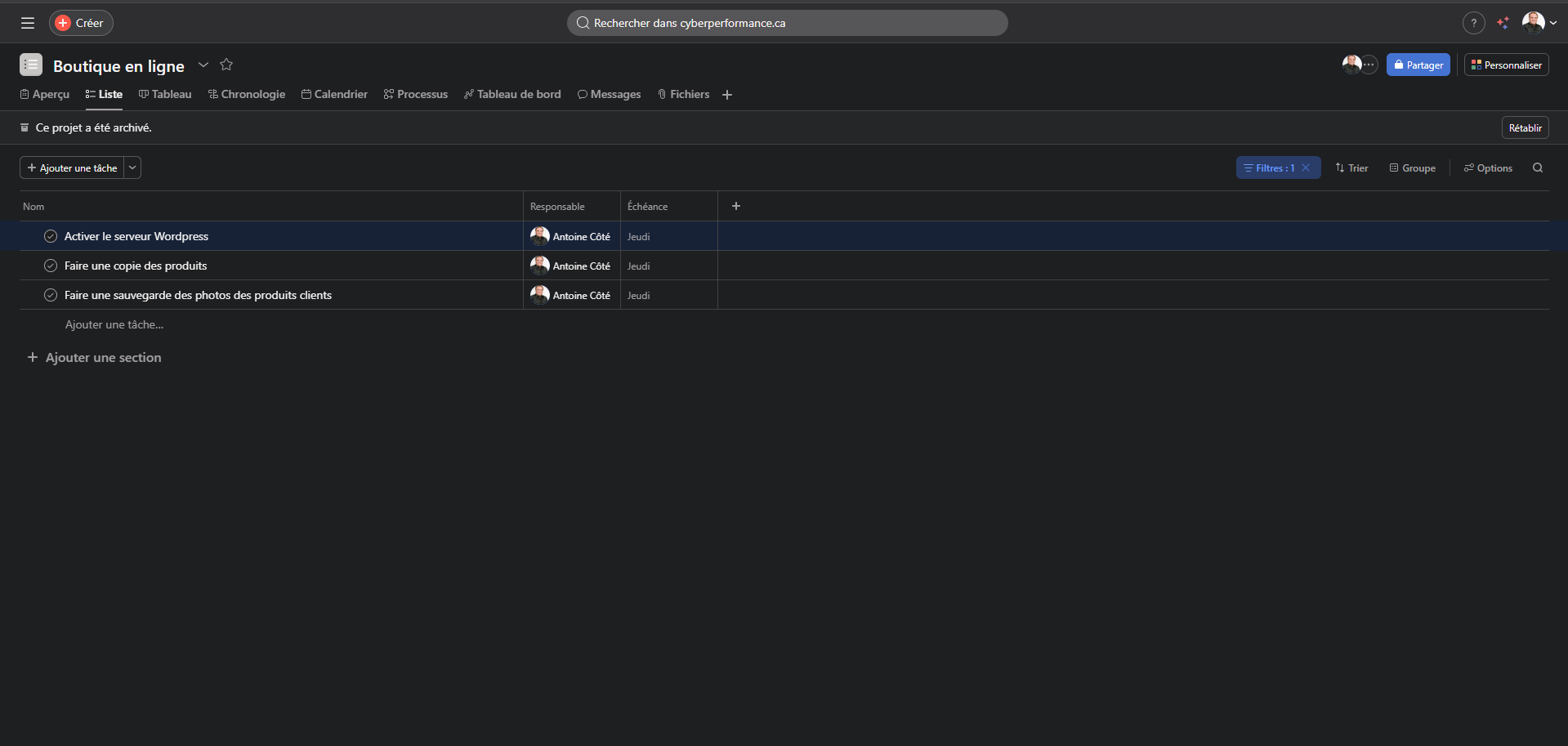The width and height of the screenshot is (1568, 746).
Task: Click the Ajouter une tâche button
Action: pos(72,168)
